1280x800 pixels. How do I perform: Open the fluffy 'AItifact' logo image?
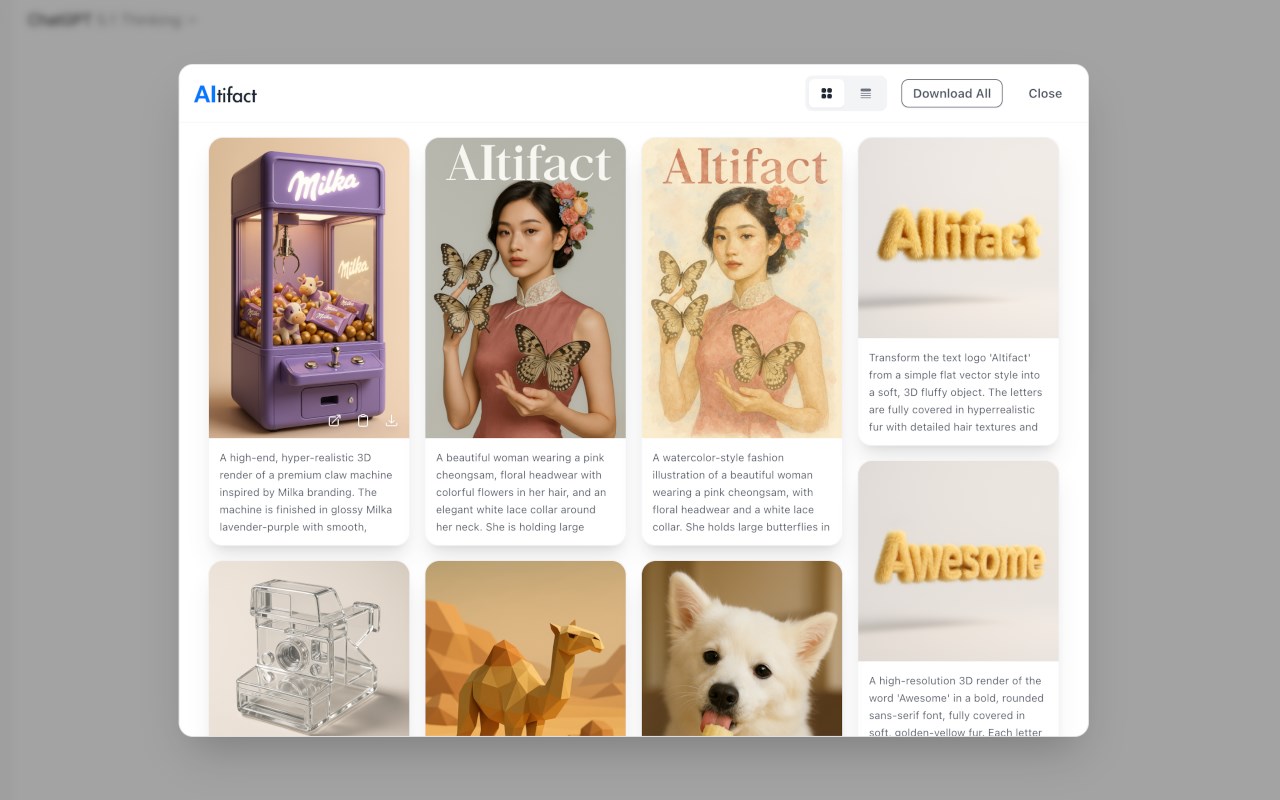(958, 238)
